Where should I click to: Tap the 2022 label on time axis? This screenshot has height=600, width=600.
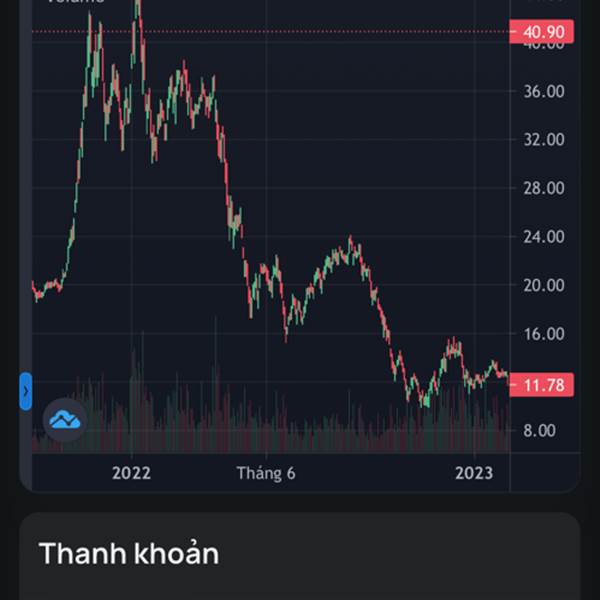131,473
